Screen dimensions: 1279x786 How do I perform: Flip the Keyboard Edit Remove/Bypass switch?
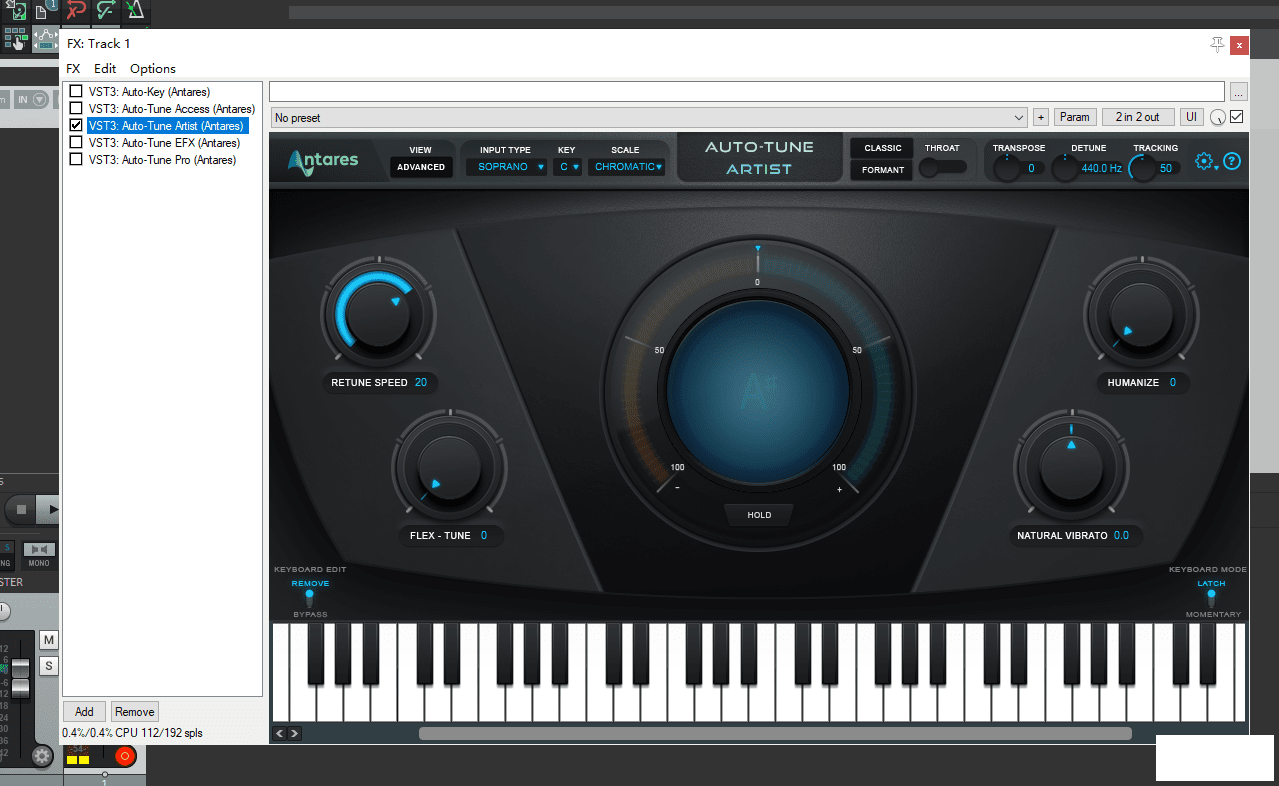tap(310, 598)
